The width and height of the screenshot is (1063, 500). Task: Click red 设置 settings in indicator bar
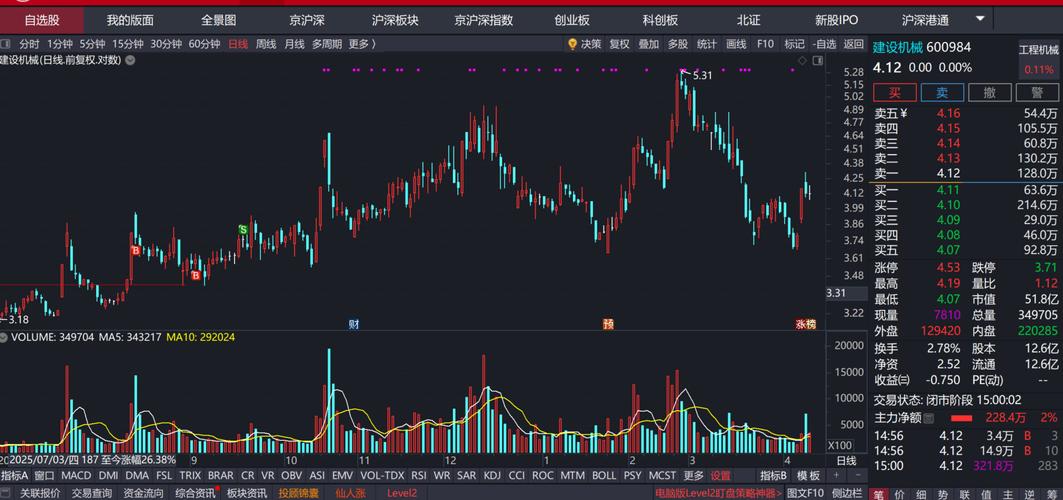click(721, 476)
